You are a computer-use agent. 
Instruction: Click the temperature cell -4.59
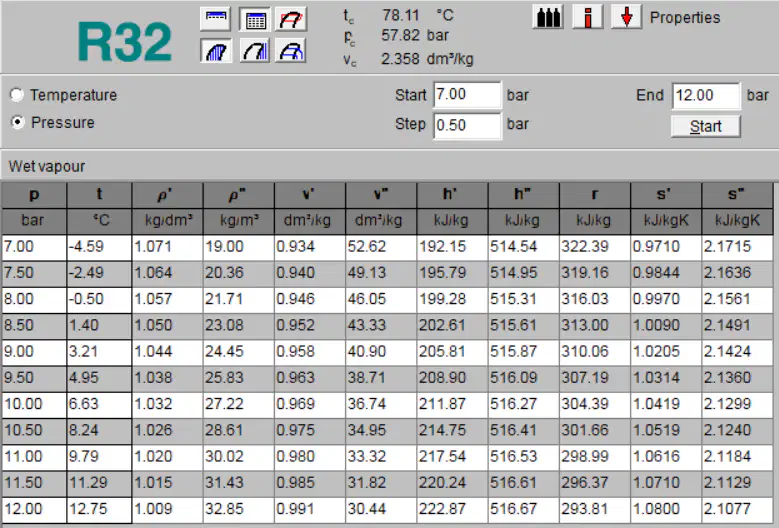[99, 247]
